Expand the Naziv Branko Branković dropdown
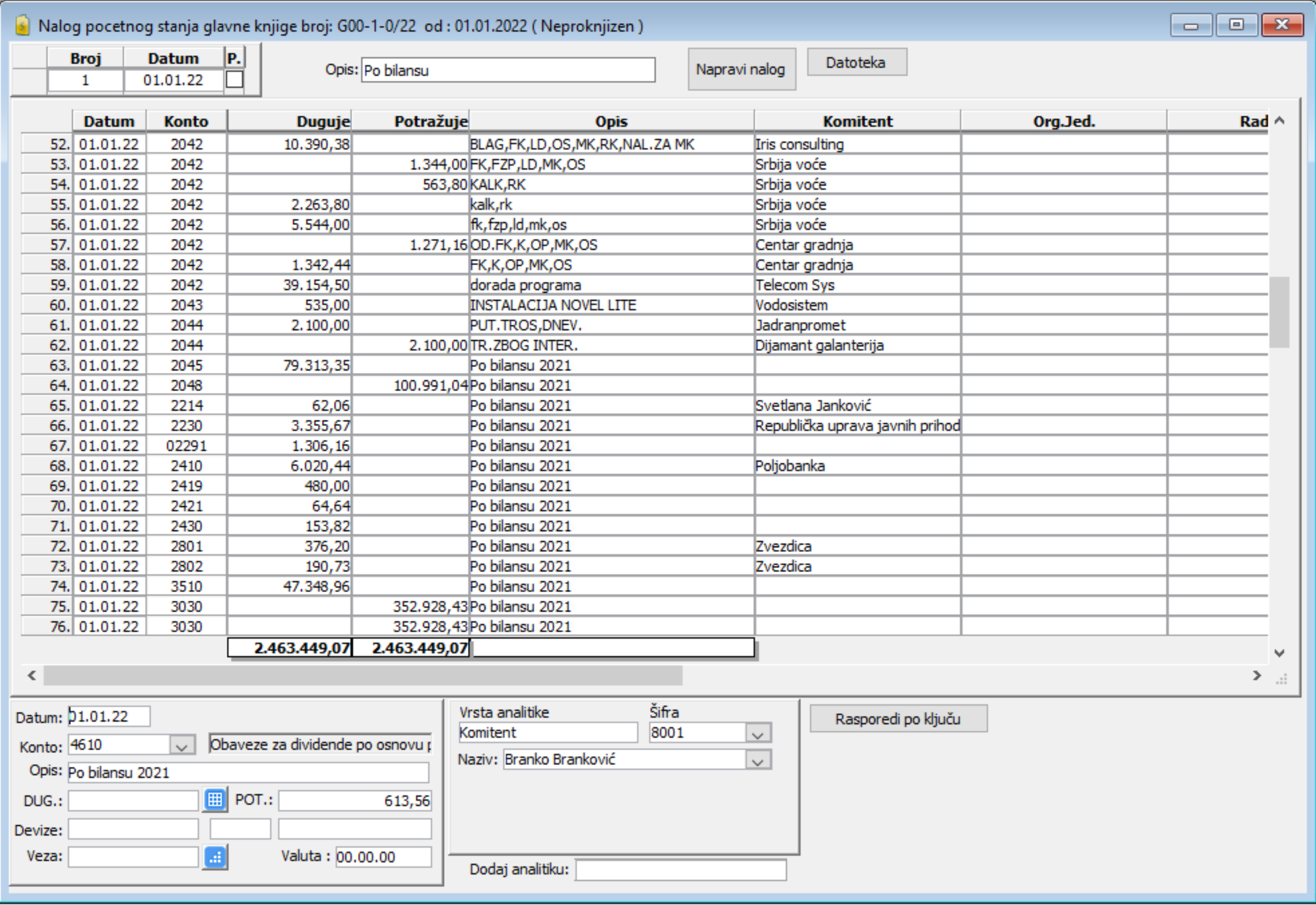 tap(758, 760)
